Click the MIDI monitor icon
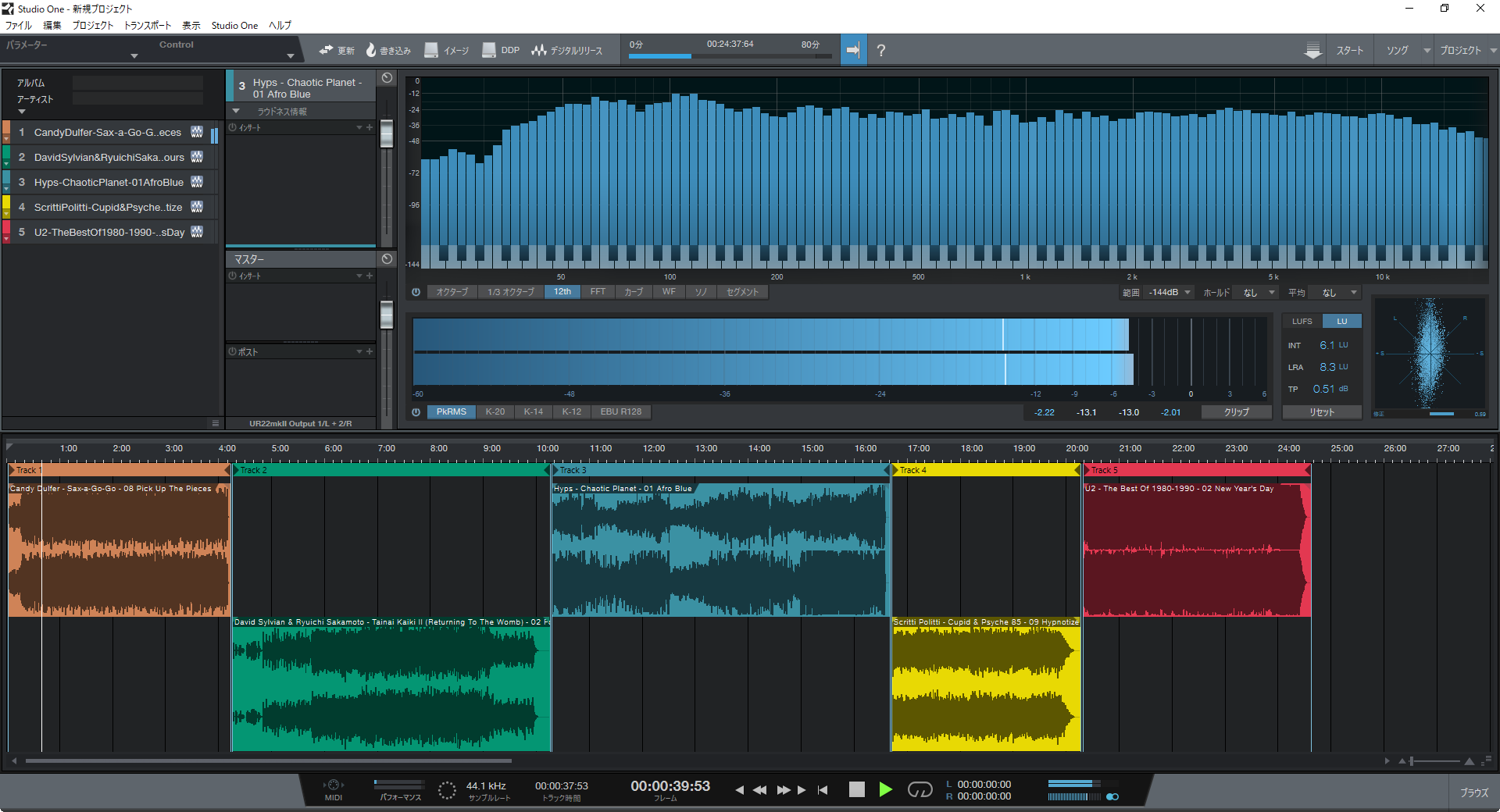1500x812 pixels. pos(334,785)
